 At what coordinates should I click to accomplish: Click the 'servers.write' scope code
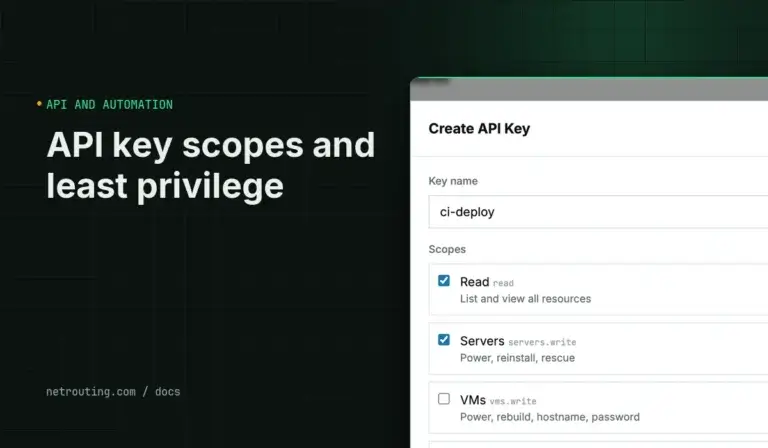pyautogui.click(x=542, y=342)
